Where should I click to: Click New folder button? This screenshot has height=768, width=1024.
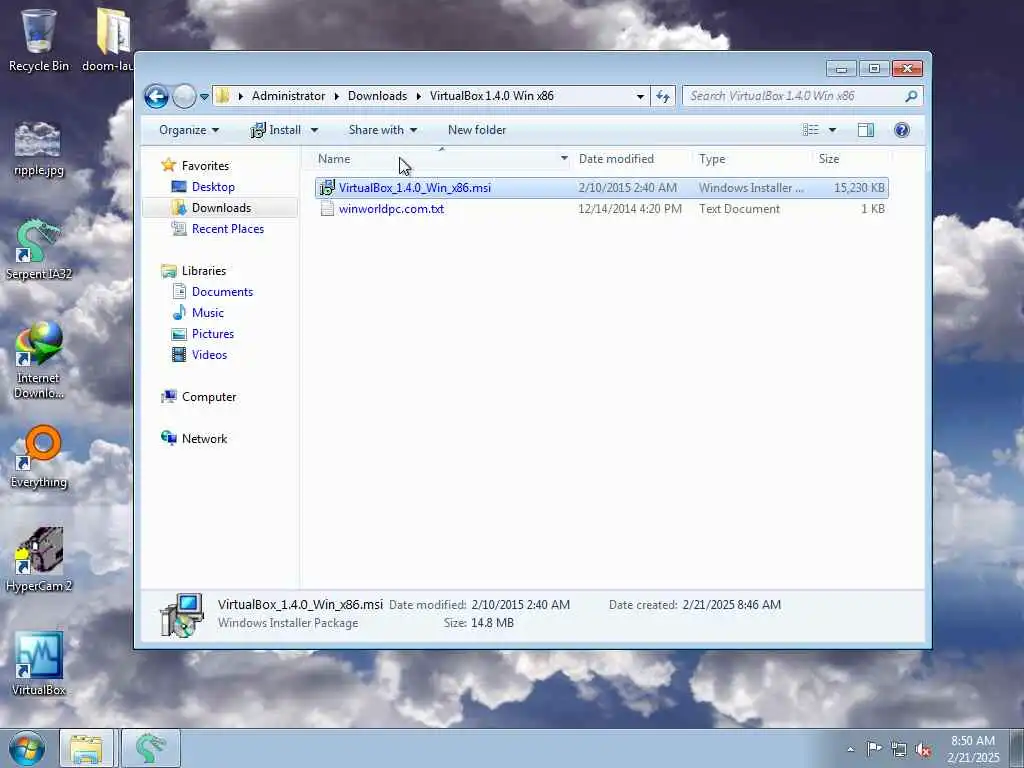tap(477, 130)
